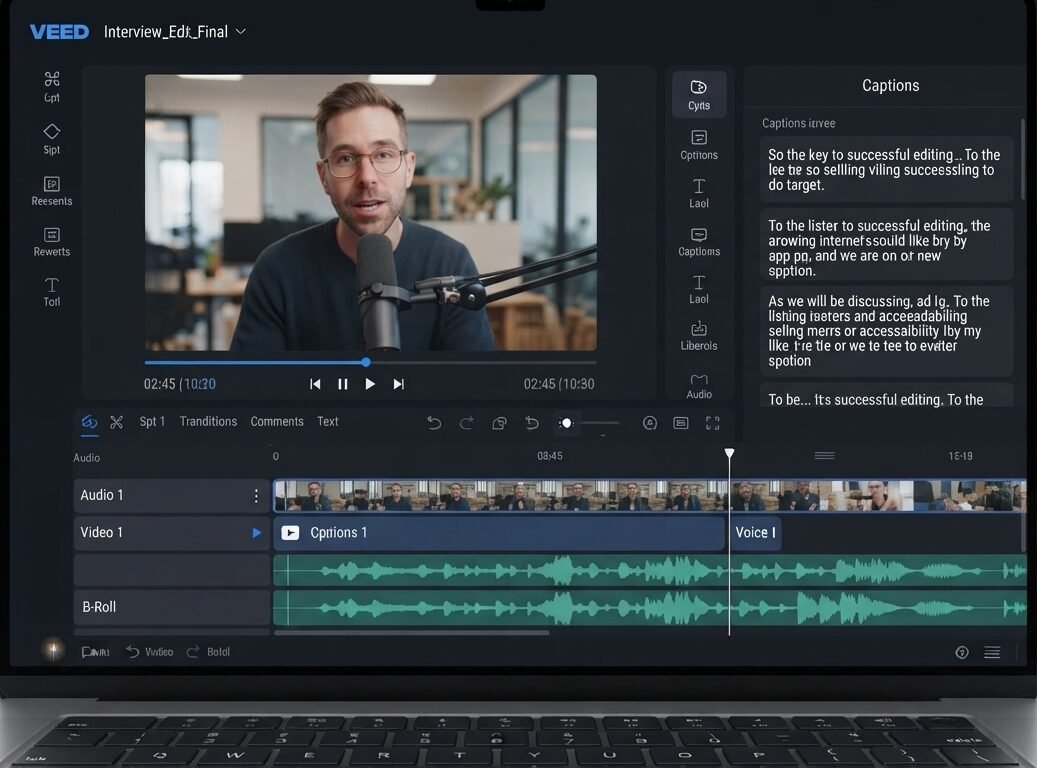Click the timeline horizontal scrollbar

411,633
